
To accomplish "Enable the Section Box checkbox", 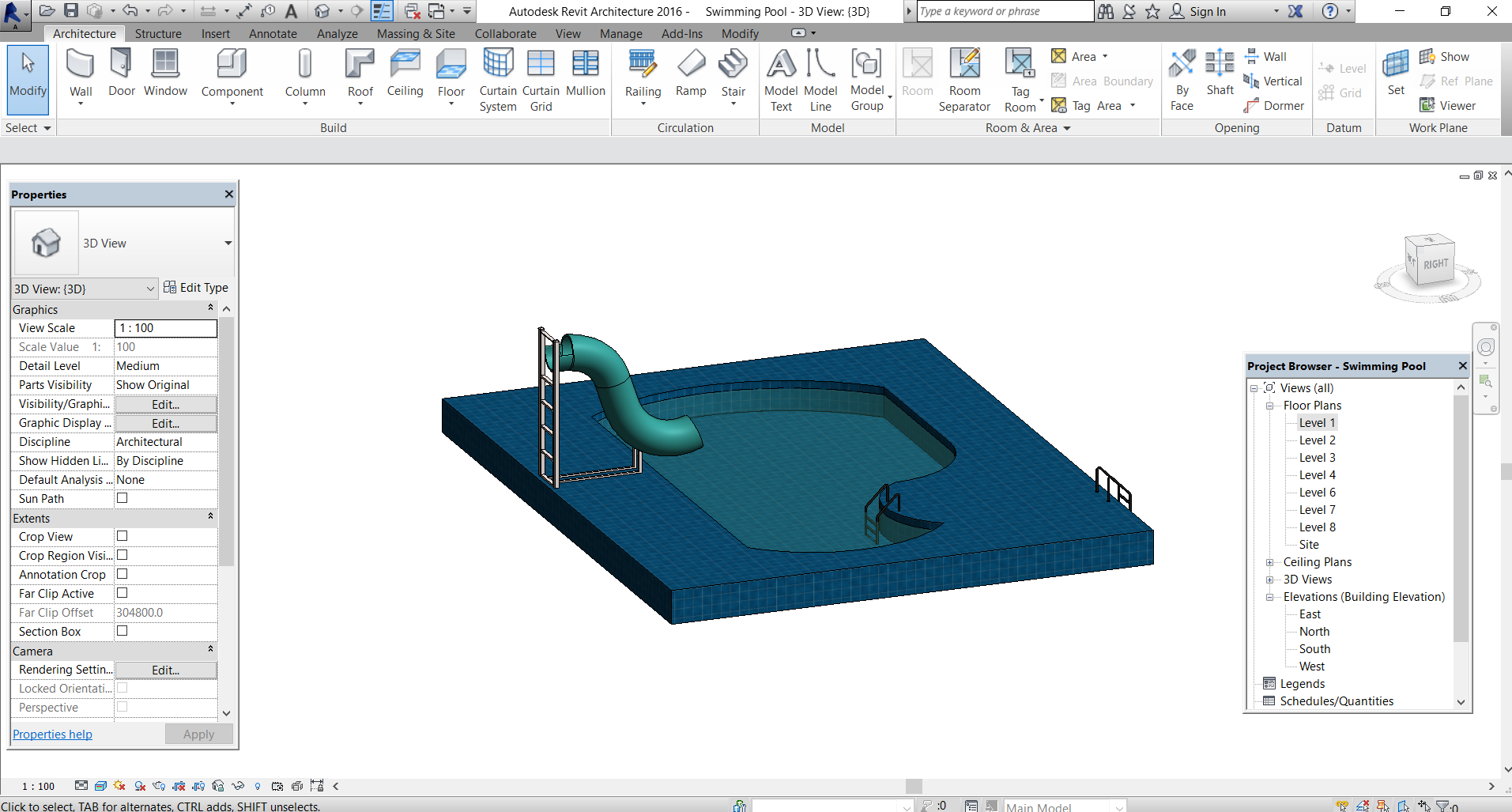I will click(122, 631).
